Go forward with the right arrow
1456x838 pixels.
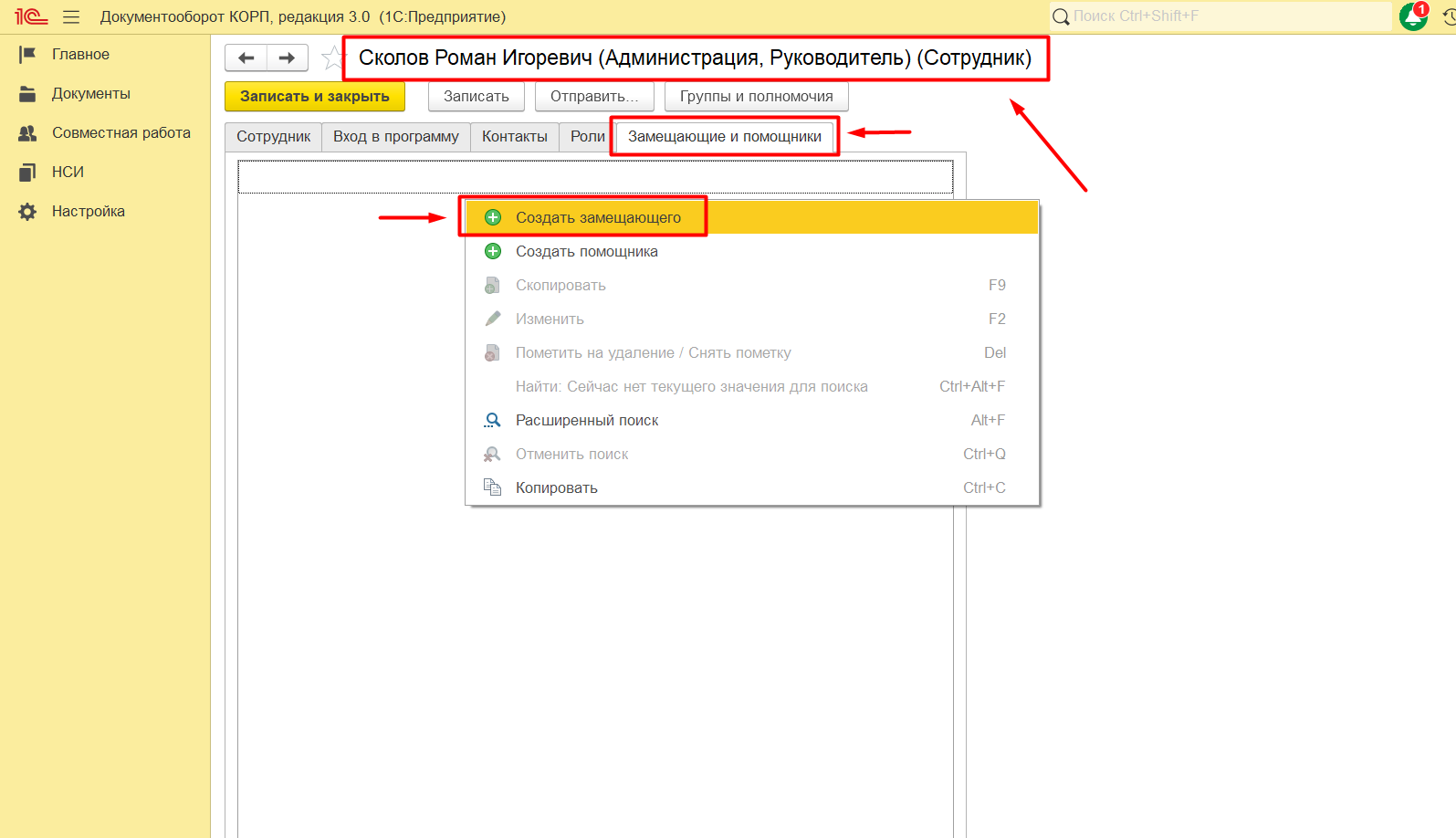(x=287, y=58)
